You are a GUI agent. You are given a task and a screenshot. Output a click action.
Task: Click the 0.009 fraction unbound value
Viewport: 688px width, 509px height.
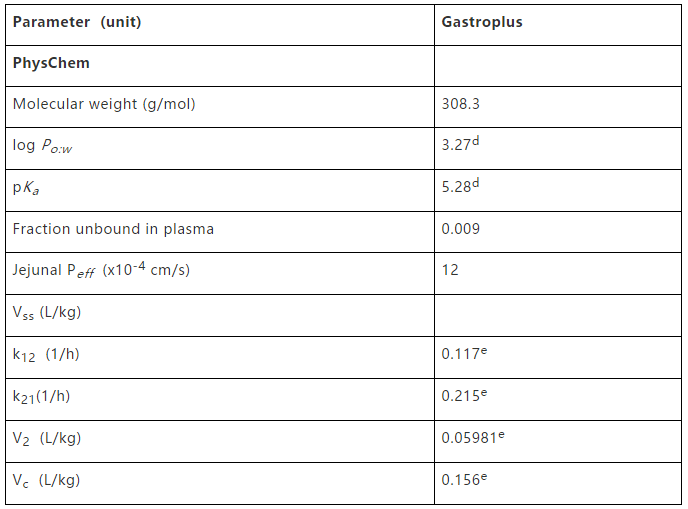[460, 229]
